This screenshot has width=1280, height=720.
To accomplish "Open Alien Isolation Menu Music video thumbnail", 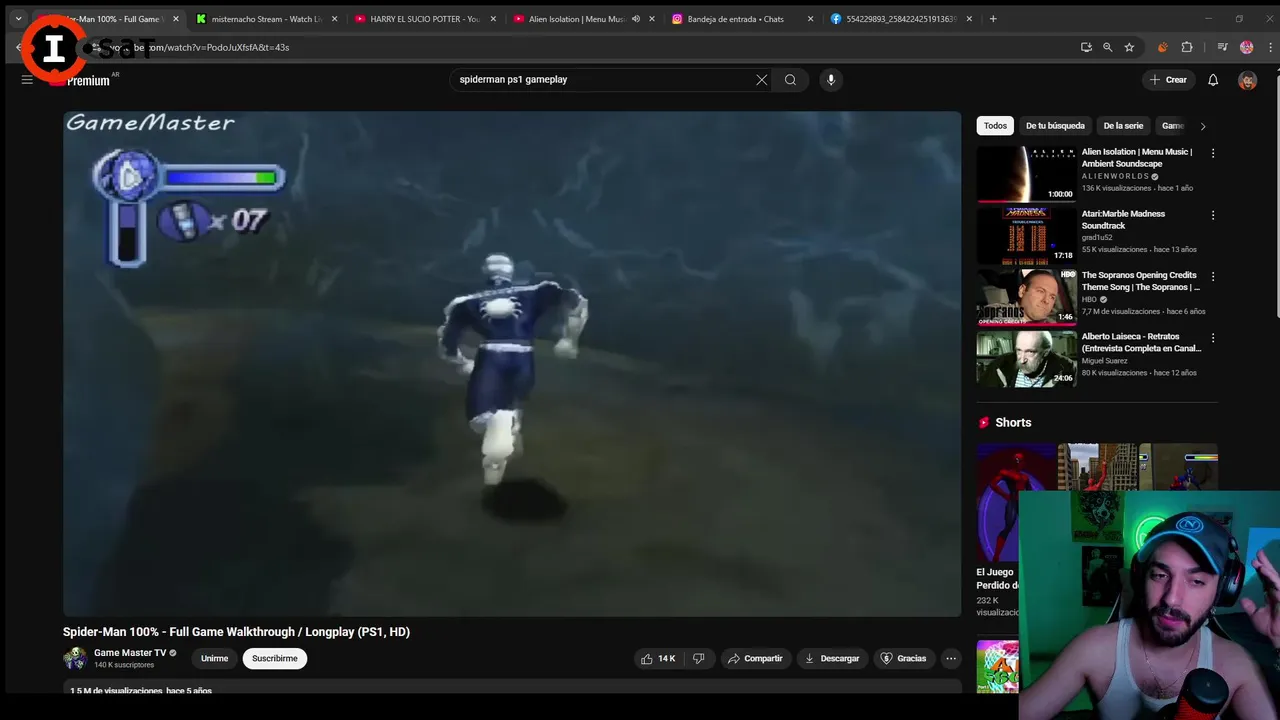I will [1026, 174].
